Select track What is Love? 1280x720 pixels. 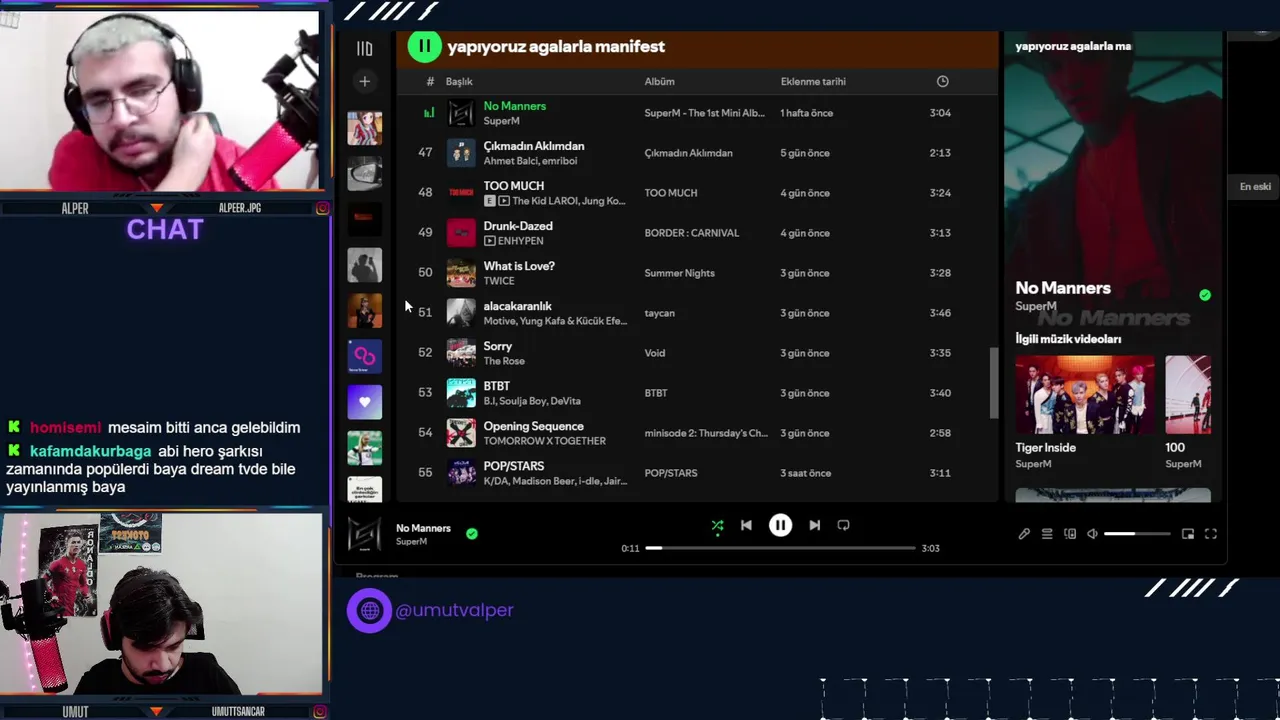[x=519, y=266]
